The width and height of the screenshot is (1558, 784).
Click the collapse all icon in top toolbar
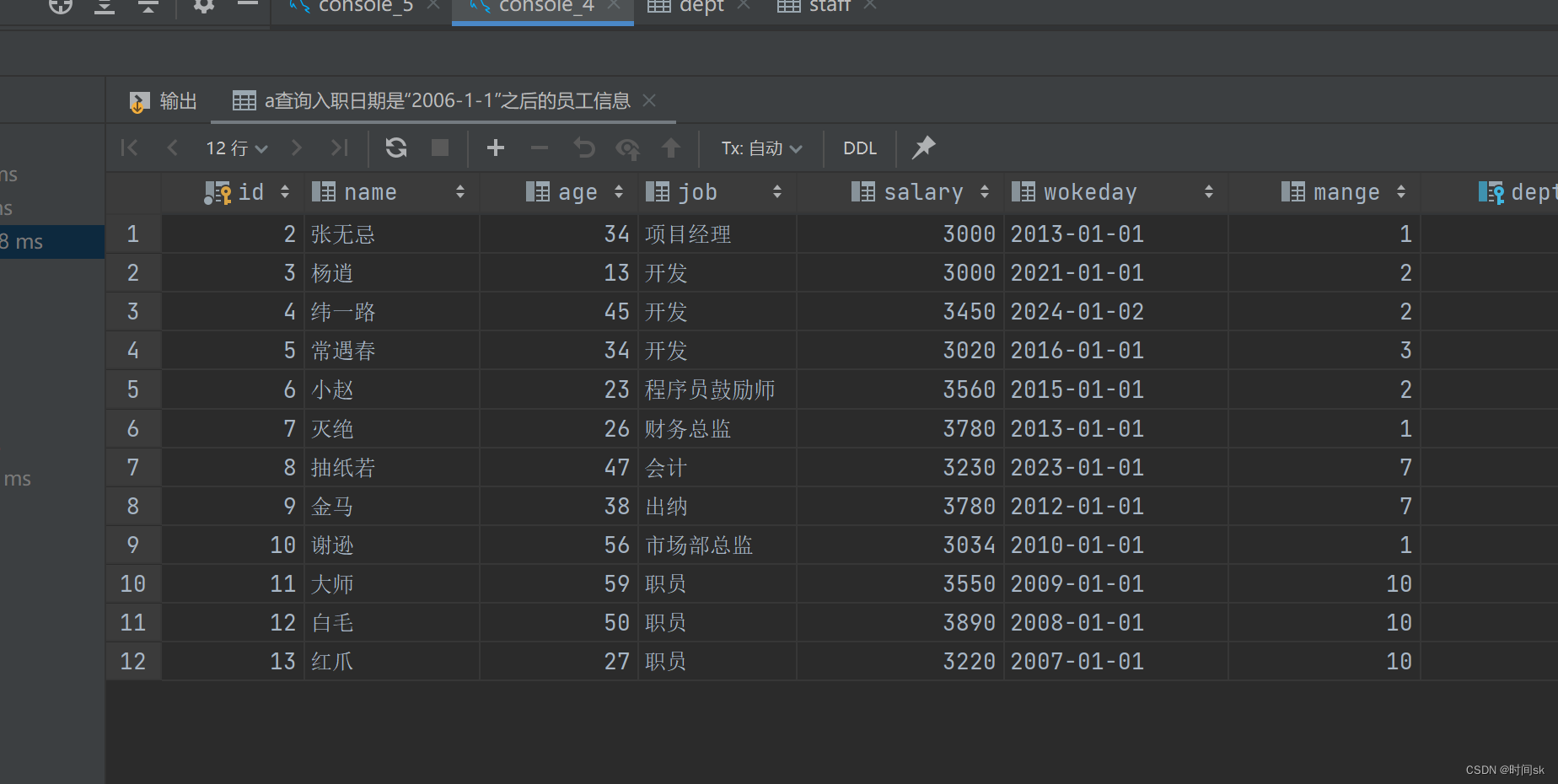[x=148, y=7]
